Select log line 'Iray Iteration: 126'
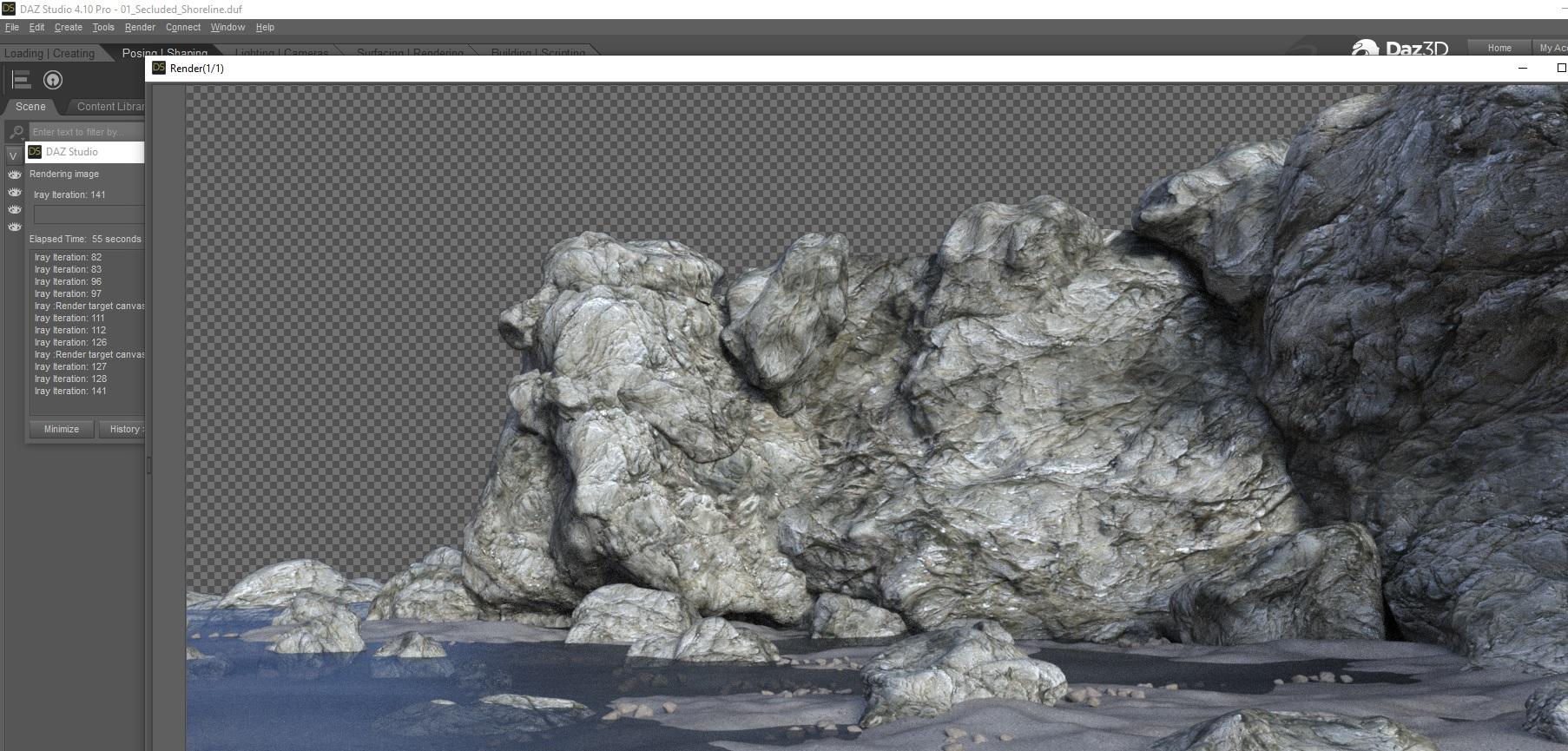 70,342
